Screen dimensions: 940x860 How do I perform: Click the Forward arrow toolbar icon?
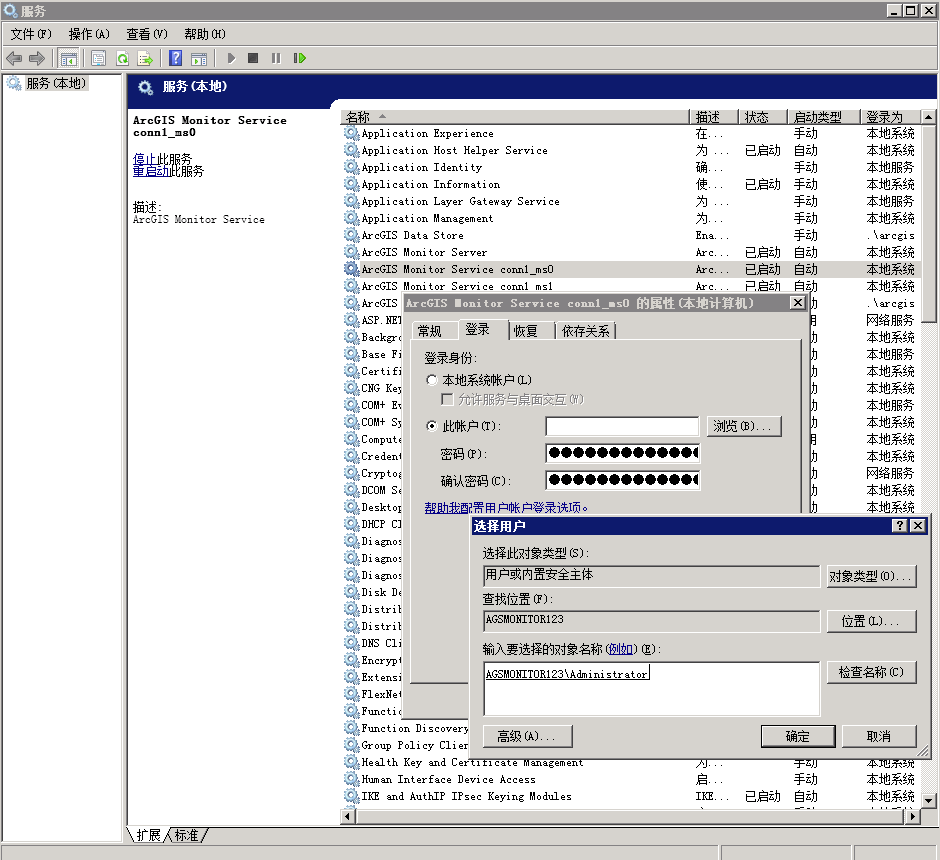tap(37, 58)
